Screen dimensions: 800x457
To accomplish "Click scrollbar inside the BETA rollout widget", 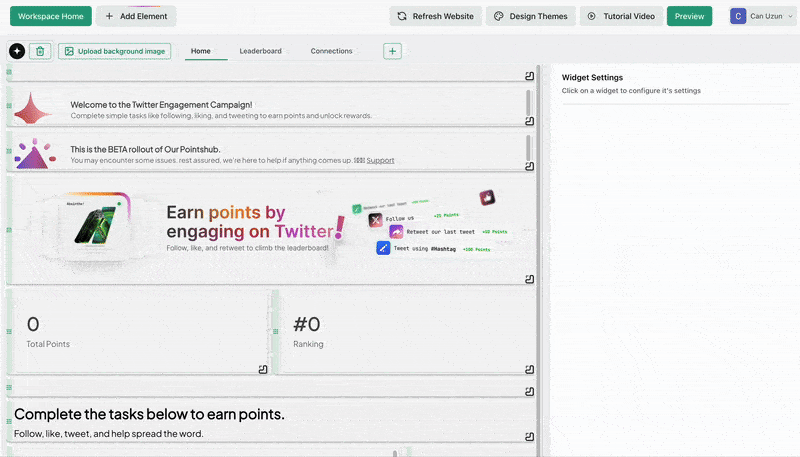I will coord(528,148).
